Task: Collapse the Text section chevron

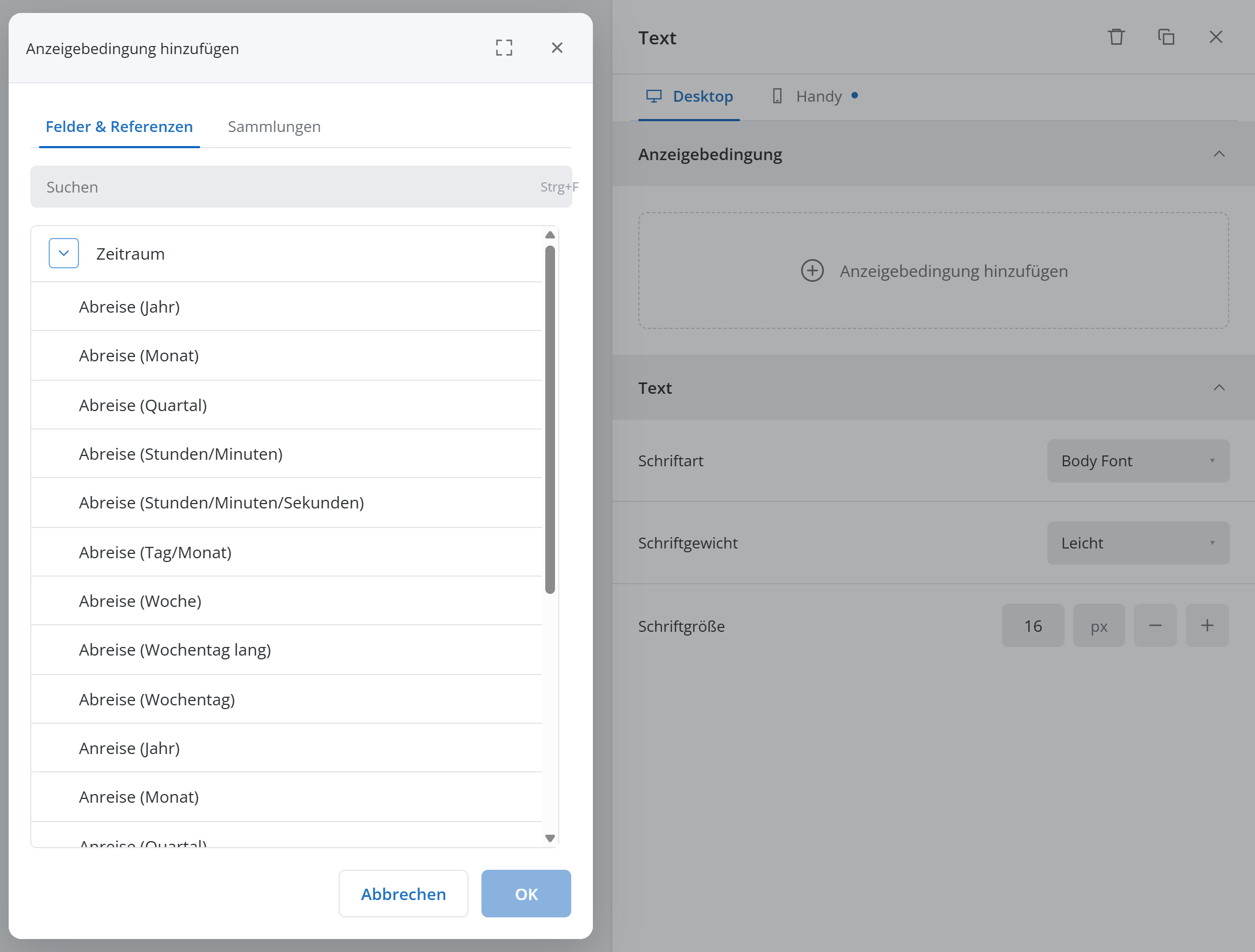Action: tap(1219, 387)
